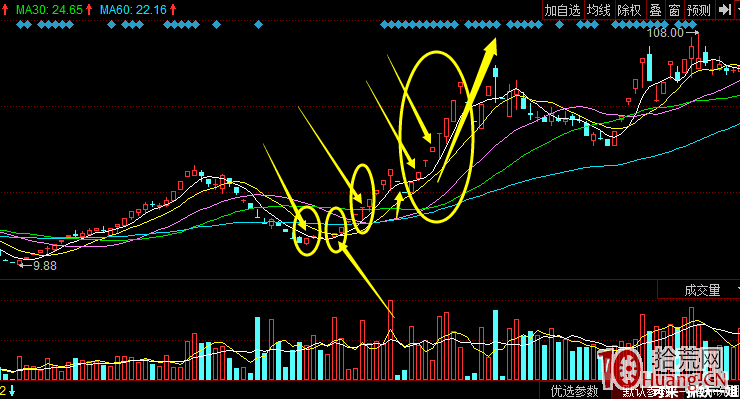Click the jump-to-end arrow icon
This screenshot has height=399, width=740.
pyautogui.click(x=724, y=10)
